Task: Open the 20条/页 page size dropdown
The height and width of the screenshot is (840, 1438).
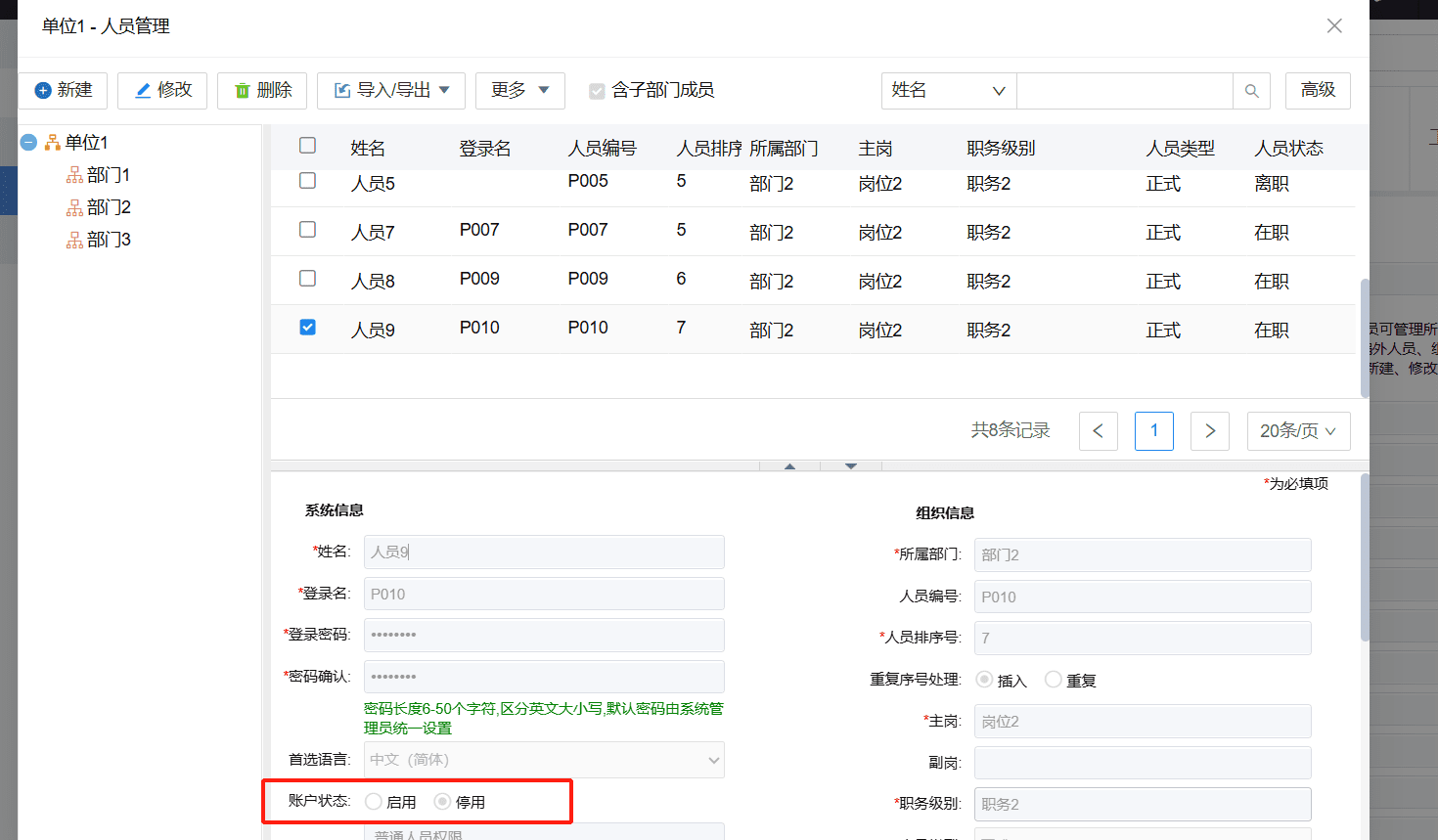Action: [x=1298, y=431]
